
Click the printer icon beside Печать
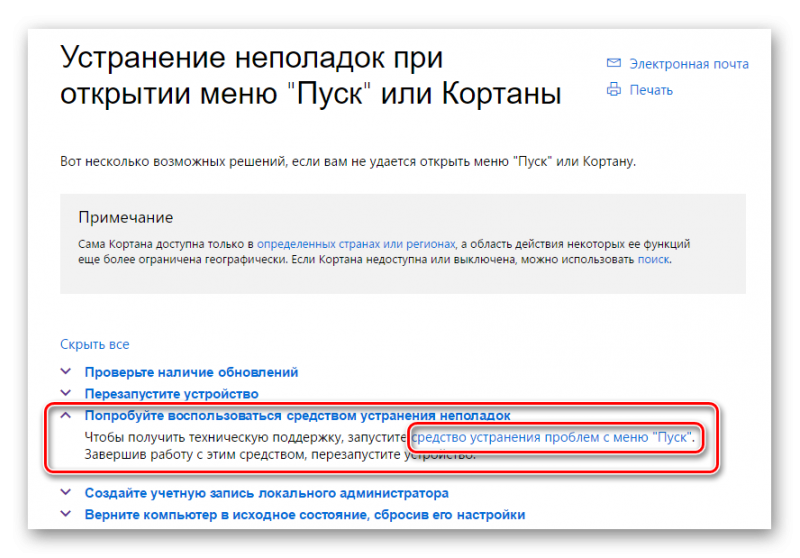pyautogui.click(x=613, y=89)
